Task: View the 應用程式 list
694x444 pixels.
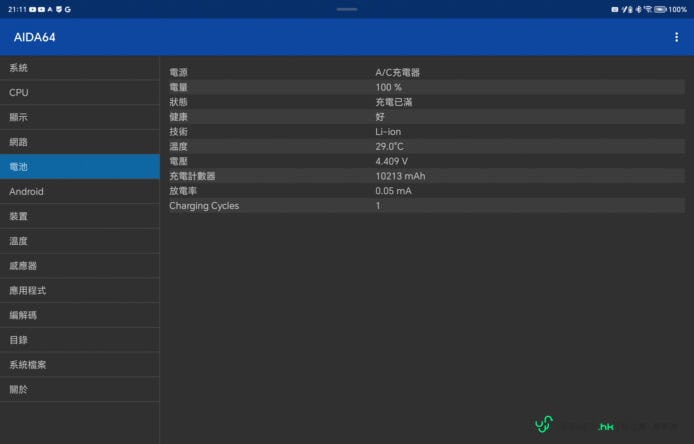Action: [x=80, y=291]
